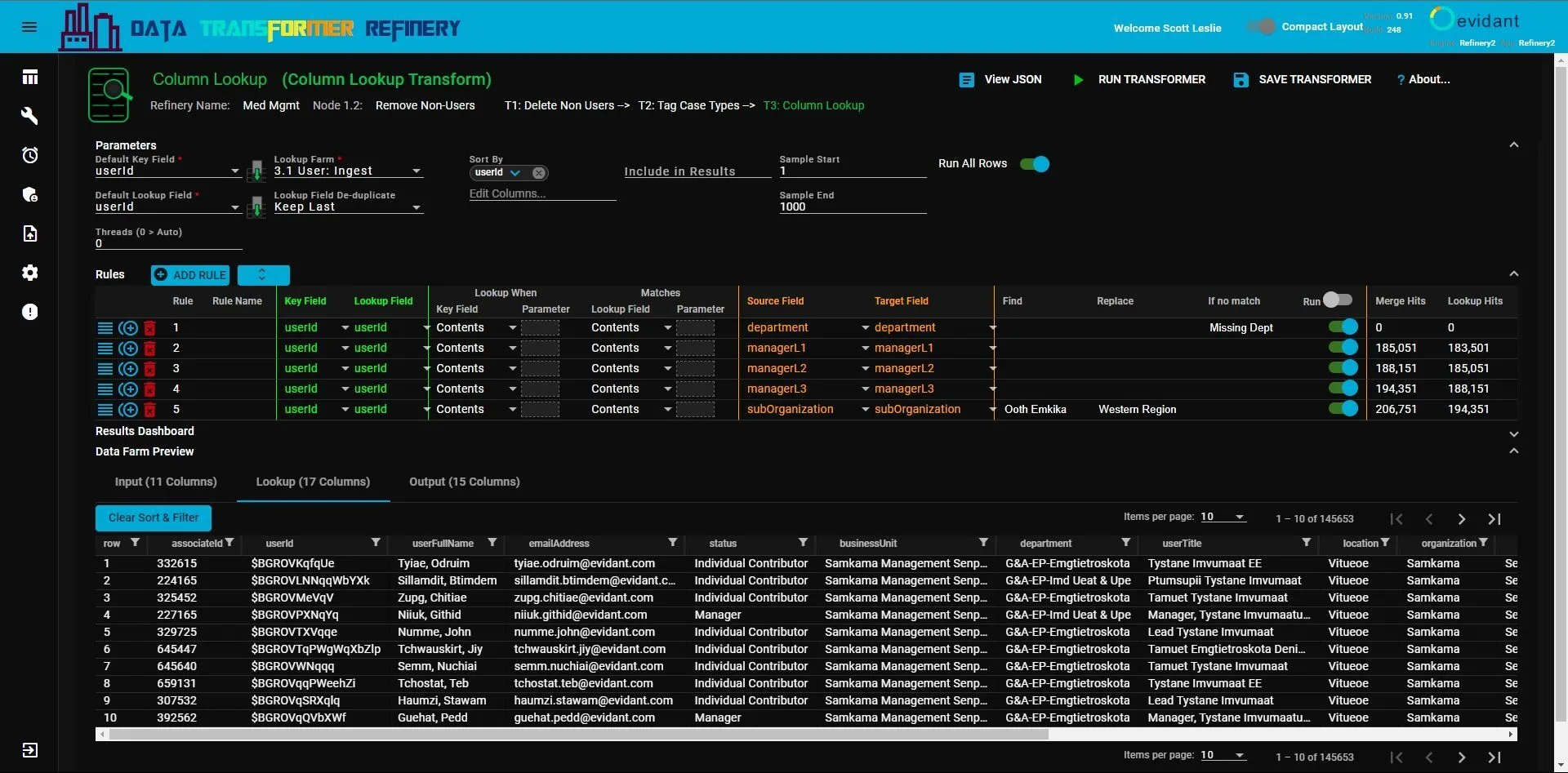Open the hamburger menu at top left
Viewport: 1568px width, 773px height.
[x=29, y=27]
